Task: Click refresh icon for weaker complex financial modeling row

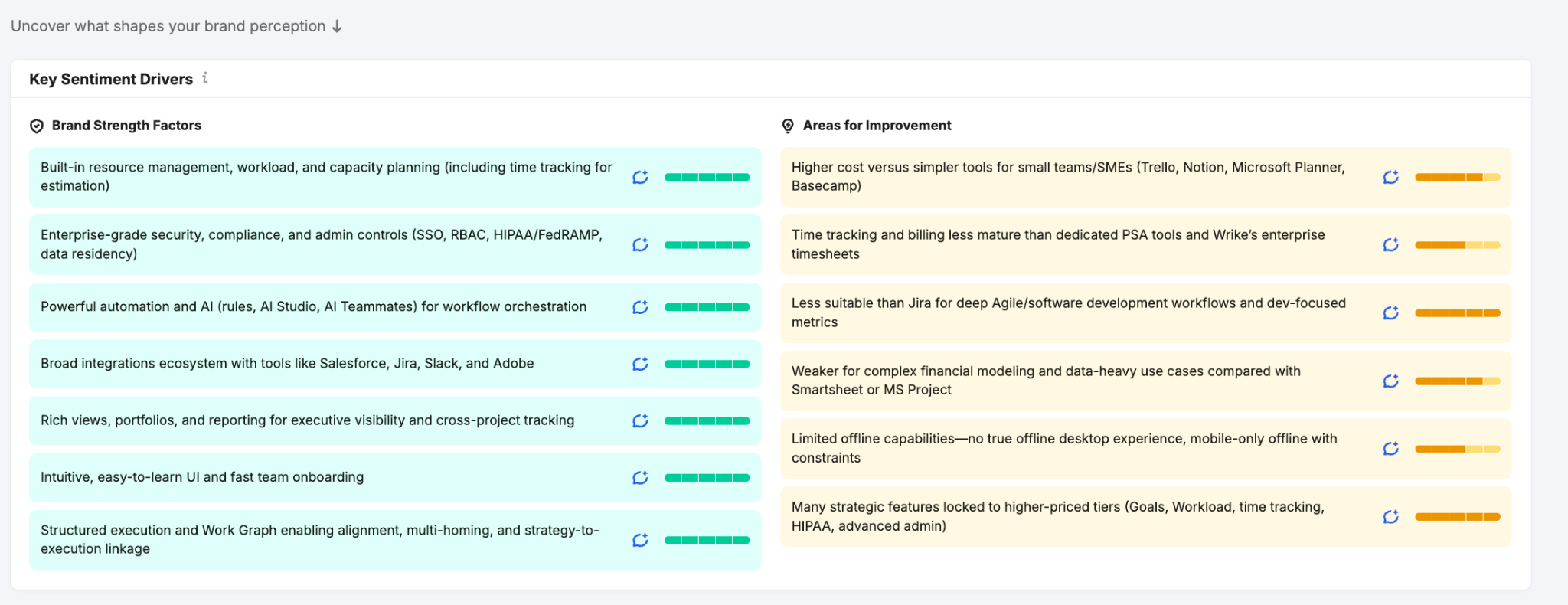Action: 1391,381
